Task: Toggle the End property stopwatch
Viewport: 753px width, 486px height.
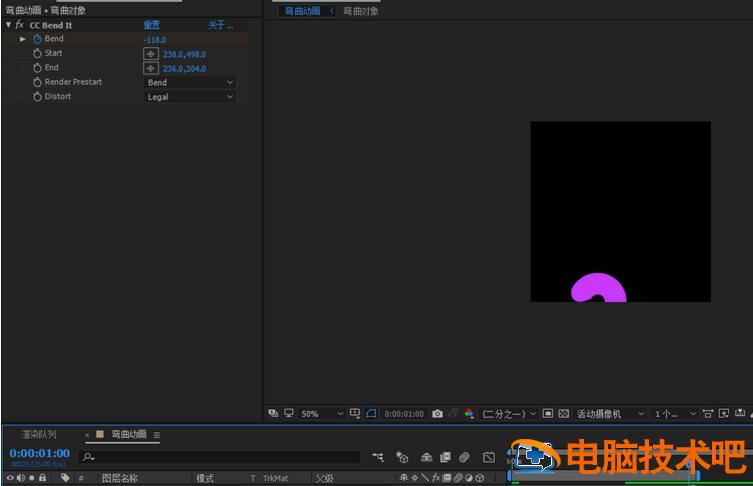Action: (37, 68)
